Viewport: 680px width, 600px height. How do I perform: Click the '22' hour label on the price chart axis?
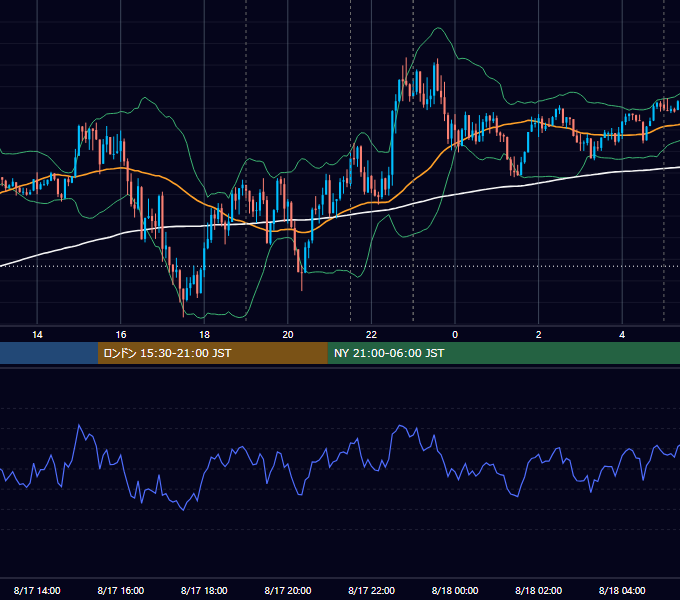click(x=371, y=334)
